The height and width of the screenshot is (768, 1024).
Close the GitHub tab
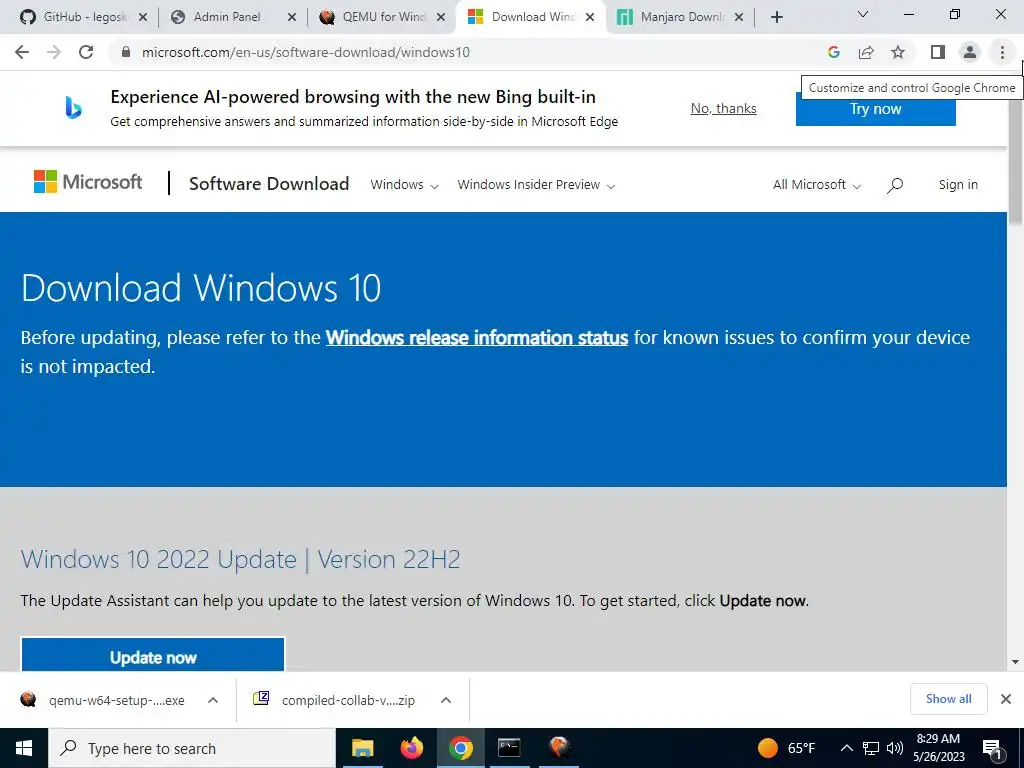[143, 18]
